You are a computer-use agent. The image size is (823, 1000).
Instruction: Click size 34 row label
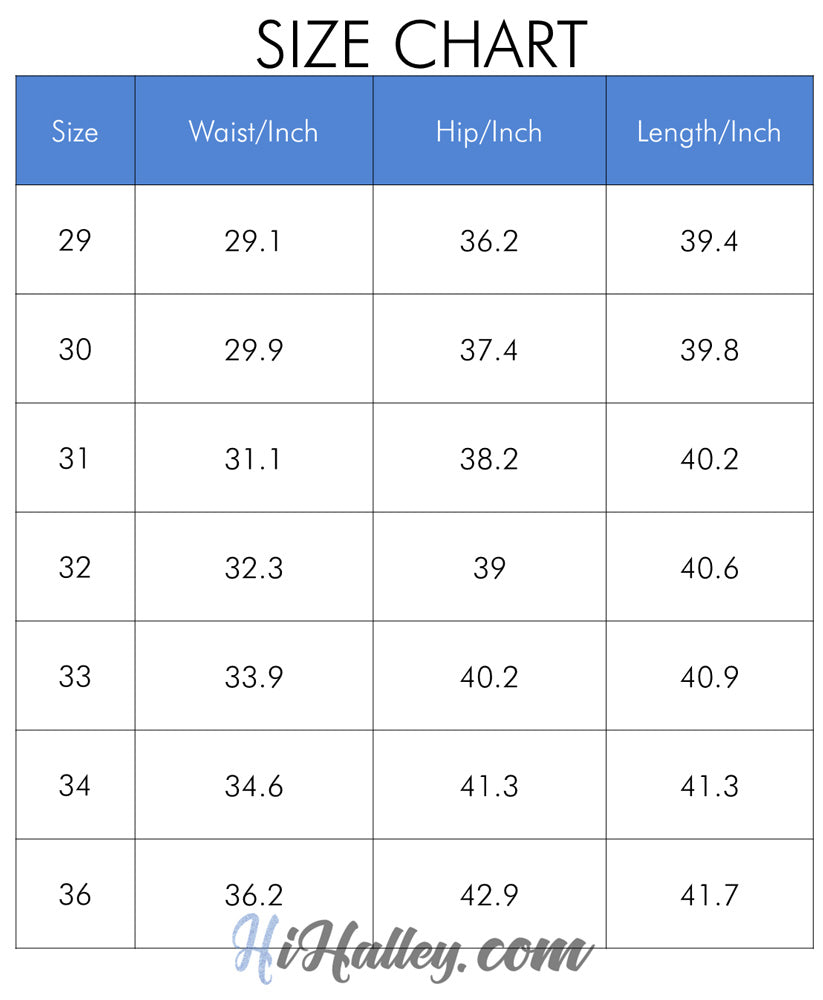click(75, 786)
